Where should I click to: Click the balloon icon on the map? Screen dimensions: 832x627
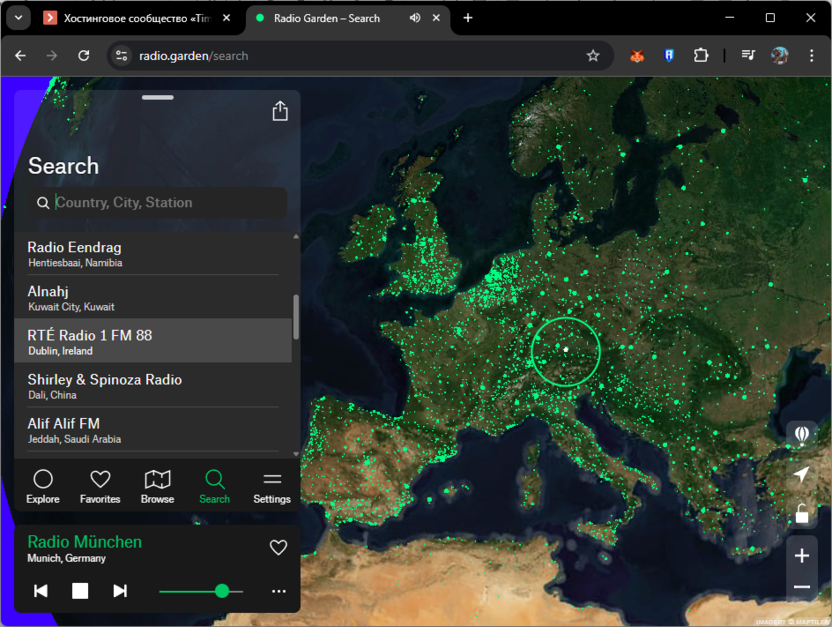801,435
